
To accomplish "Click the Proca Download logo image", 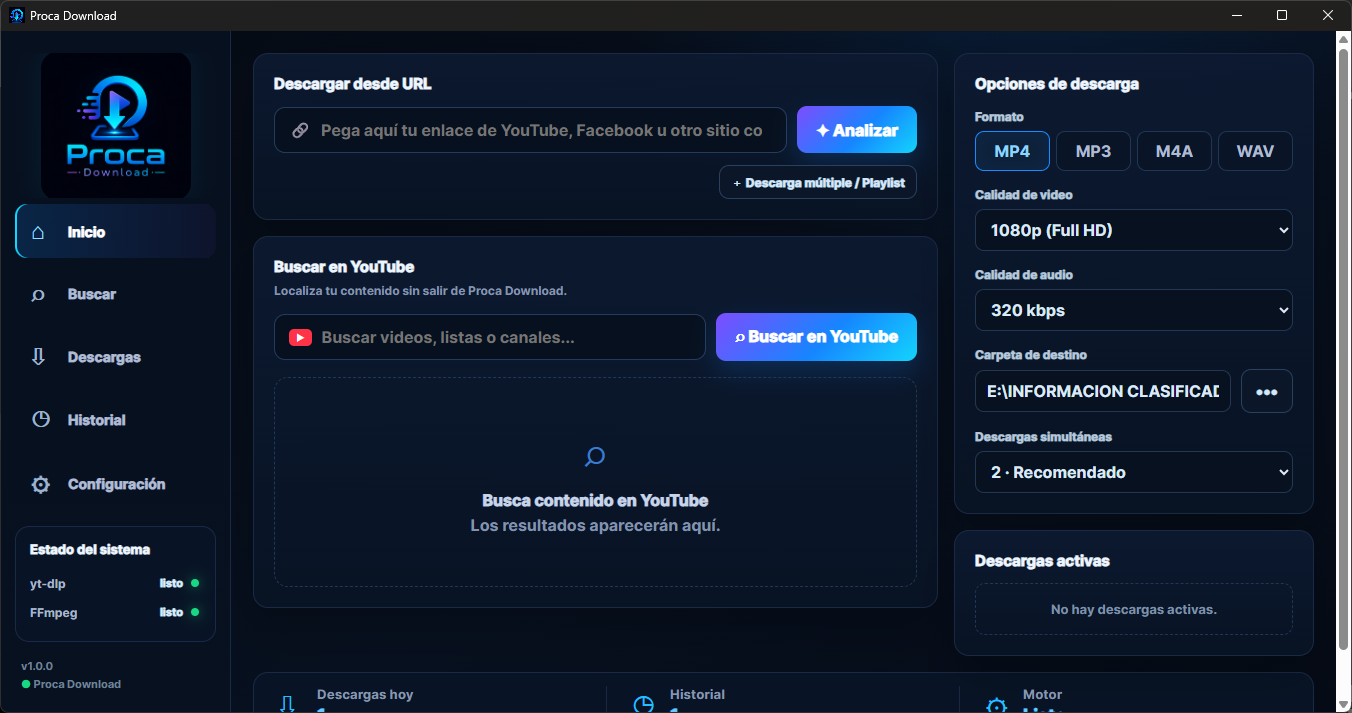I will [116, 125].
